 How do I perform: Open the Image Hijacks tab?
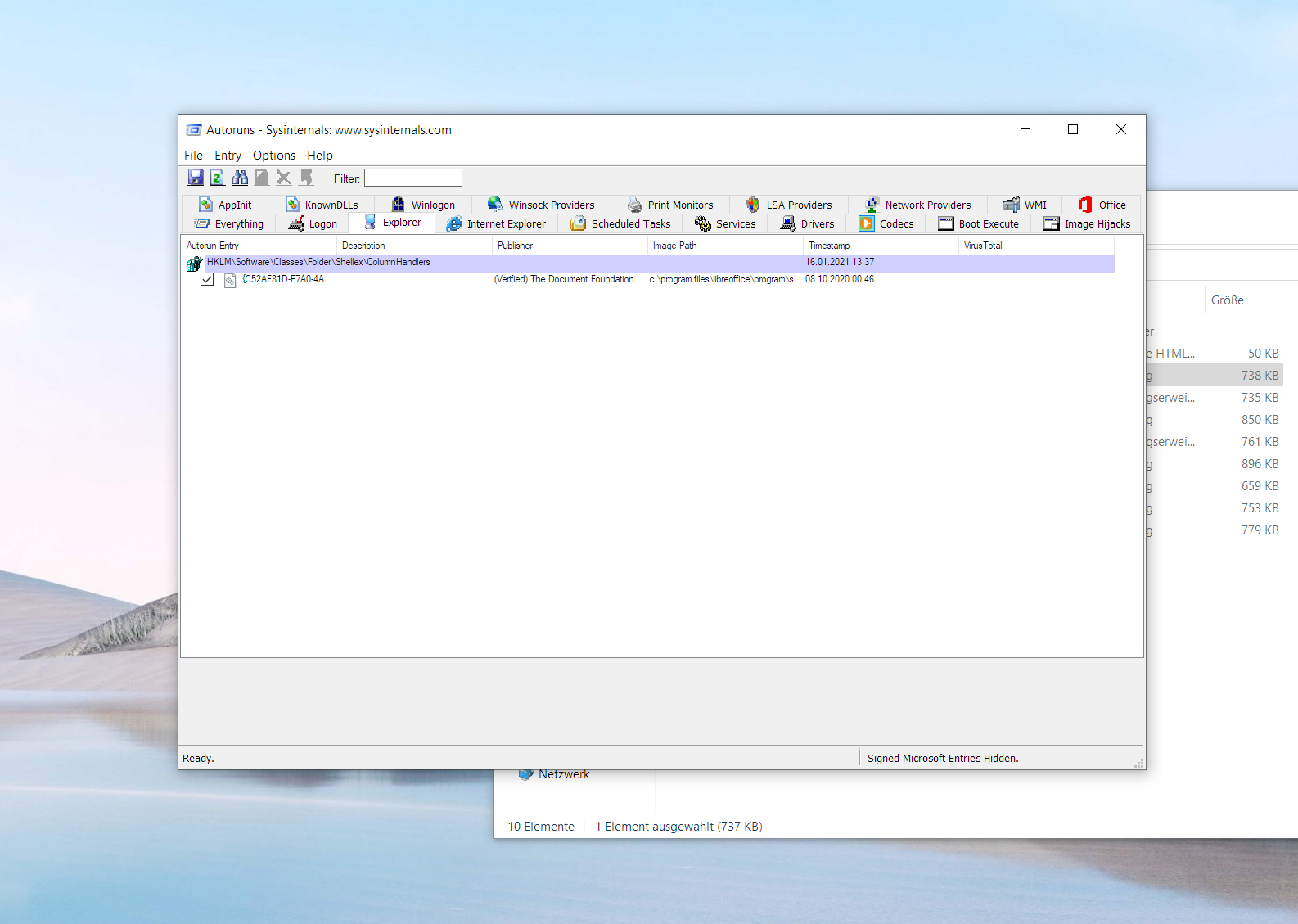point(1087,223)
